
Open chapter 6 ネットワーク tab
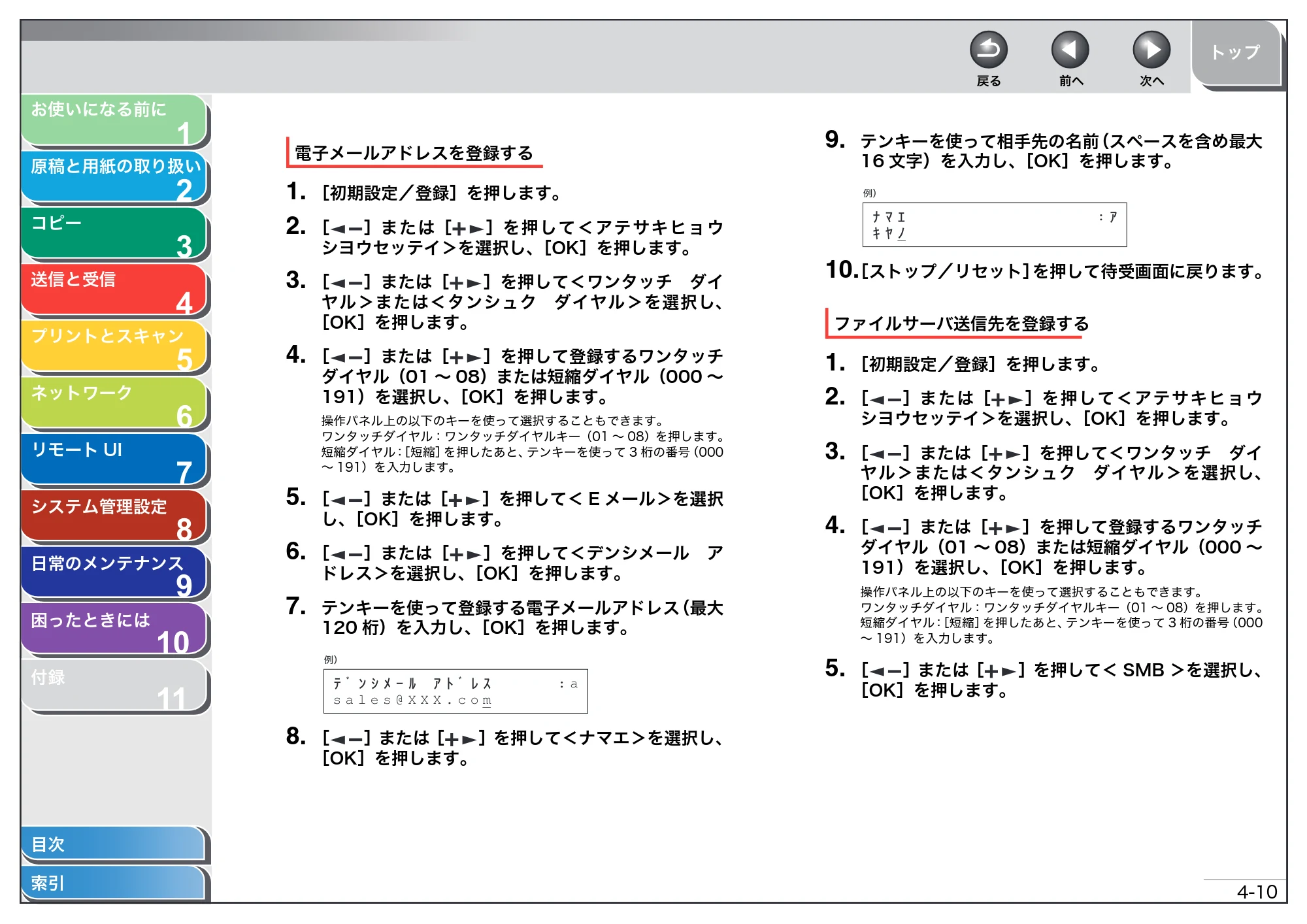click(x=114, y=403)
